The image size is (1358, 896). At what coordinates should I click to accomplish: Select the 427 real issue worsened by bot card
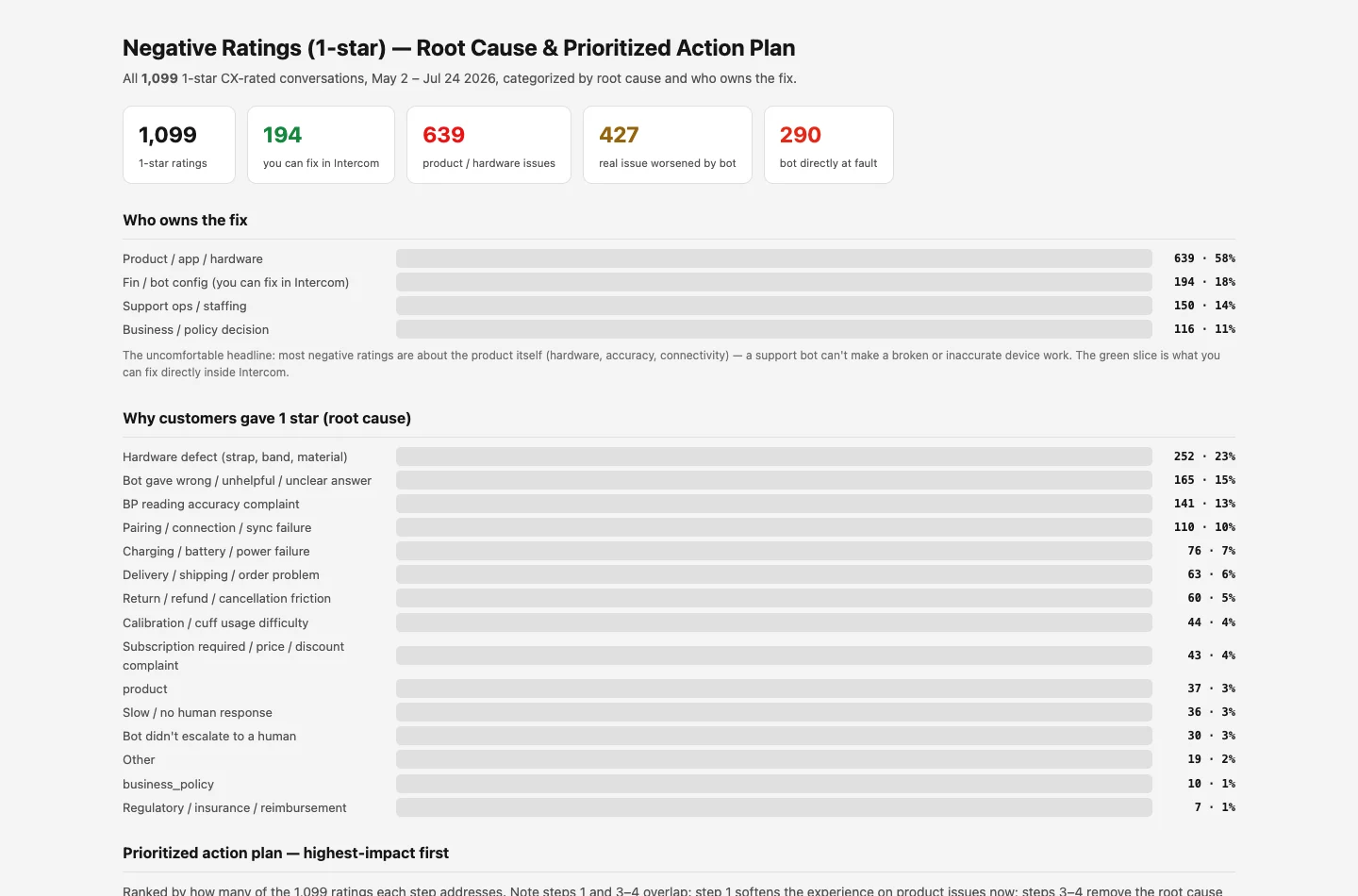pos(668,144)
